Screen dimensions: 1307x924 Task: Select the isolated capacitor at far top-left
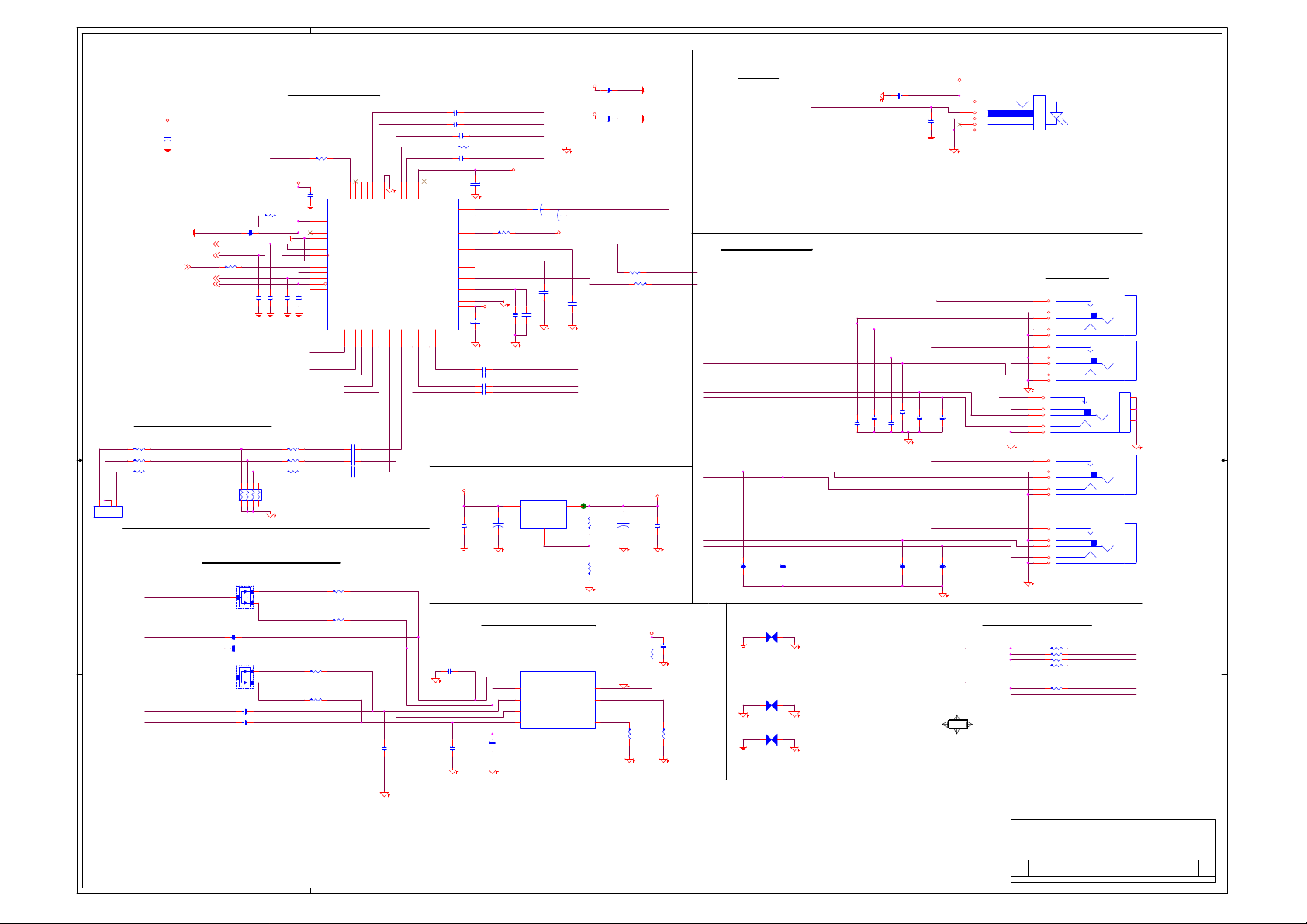pyautogui.click(x=168, y=139)
